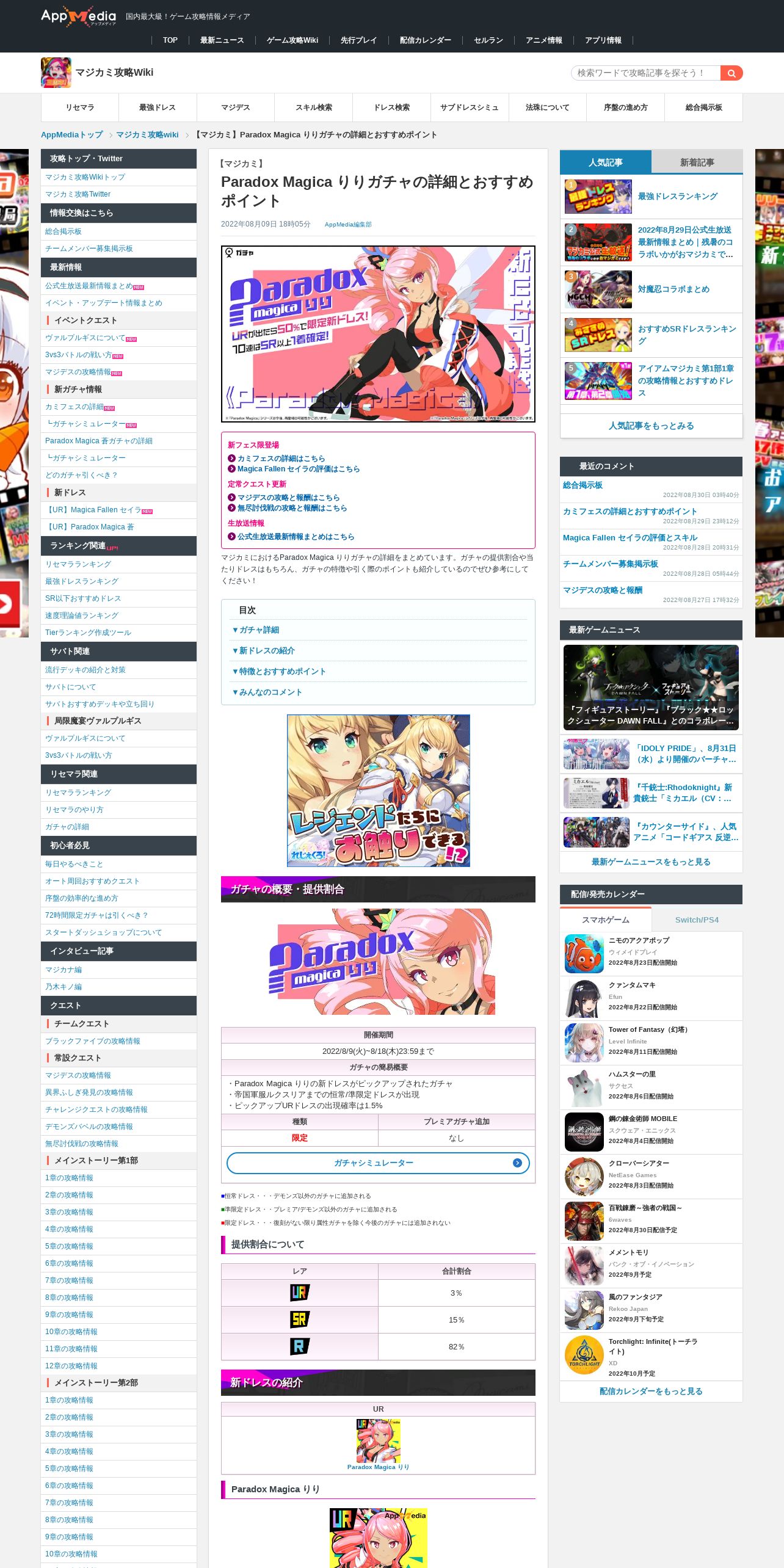Open ニモのアクアポップ app icon
This screenshot has height=1568, width=784.
click(x=584, y=954)
